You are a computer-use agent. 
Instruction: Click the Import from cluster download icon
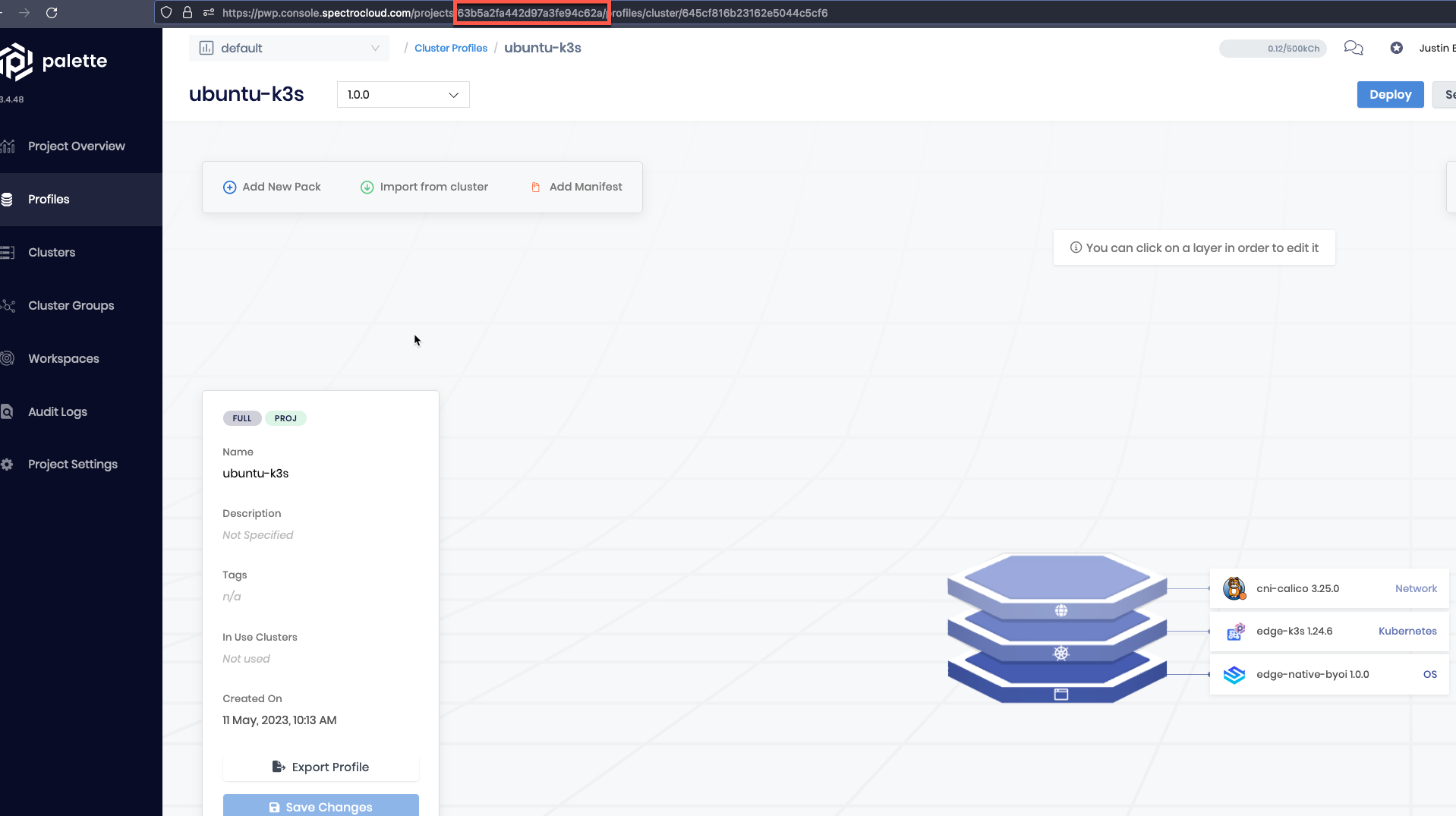click(x=367, y=187)
